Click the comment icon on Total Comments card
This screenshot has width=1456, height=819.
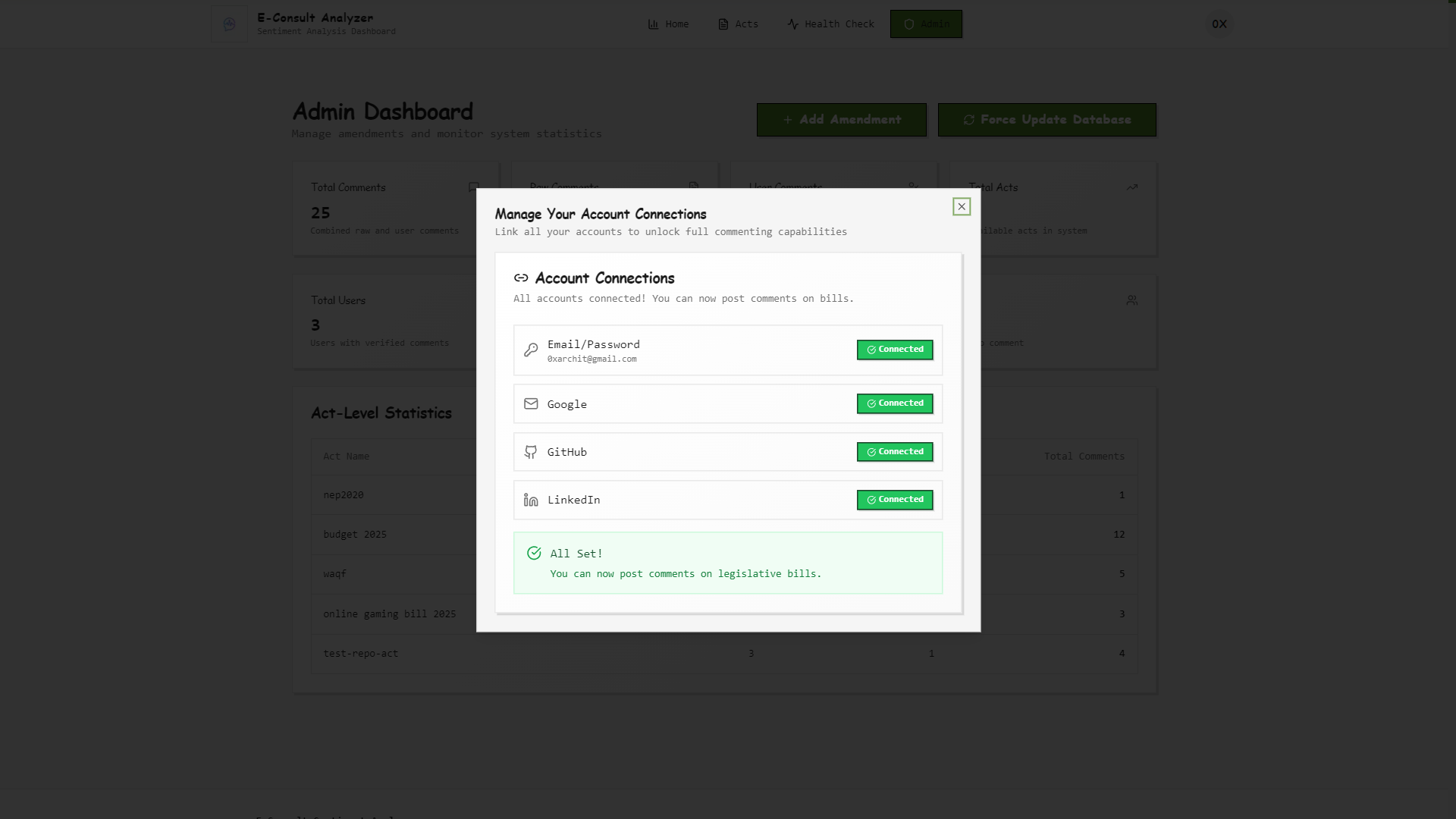tap(474, 187)
